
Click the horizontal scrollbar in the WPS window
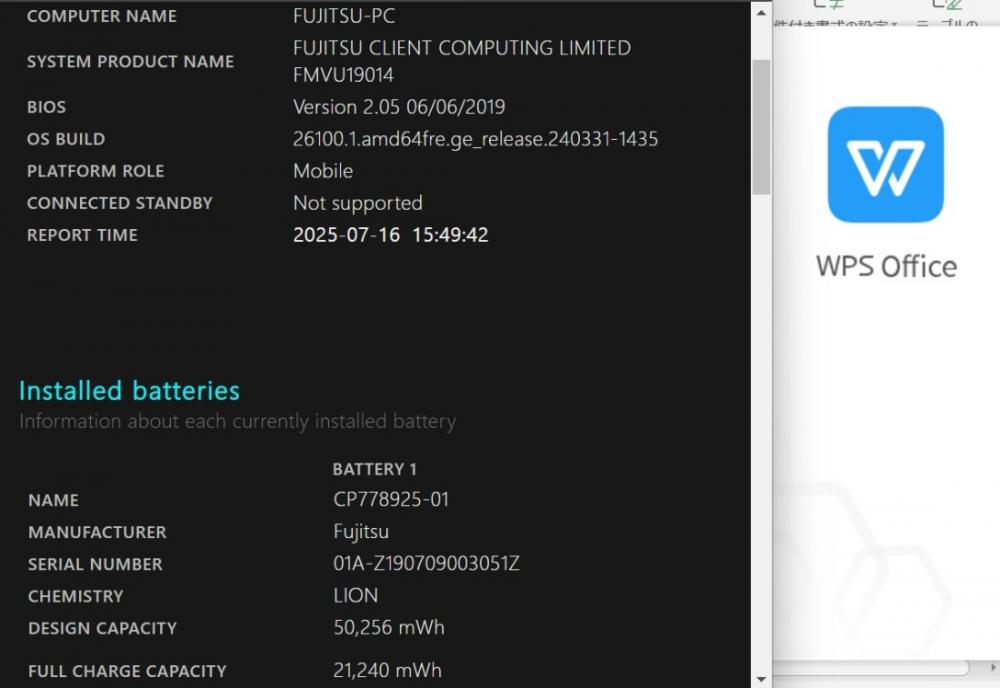click(x=871, y=668)
